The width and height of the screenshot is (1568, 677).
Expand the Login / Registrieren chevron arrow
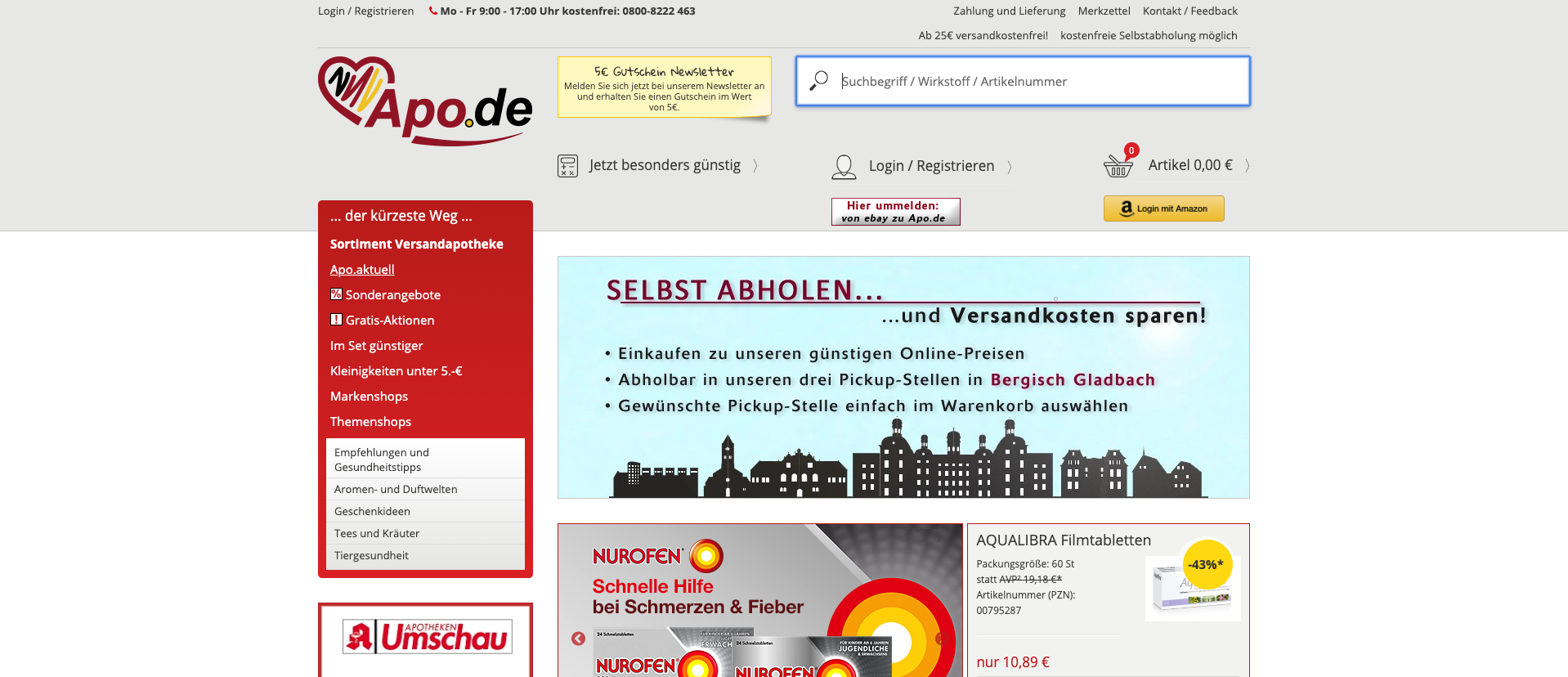point(1010,167)
